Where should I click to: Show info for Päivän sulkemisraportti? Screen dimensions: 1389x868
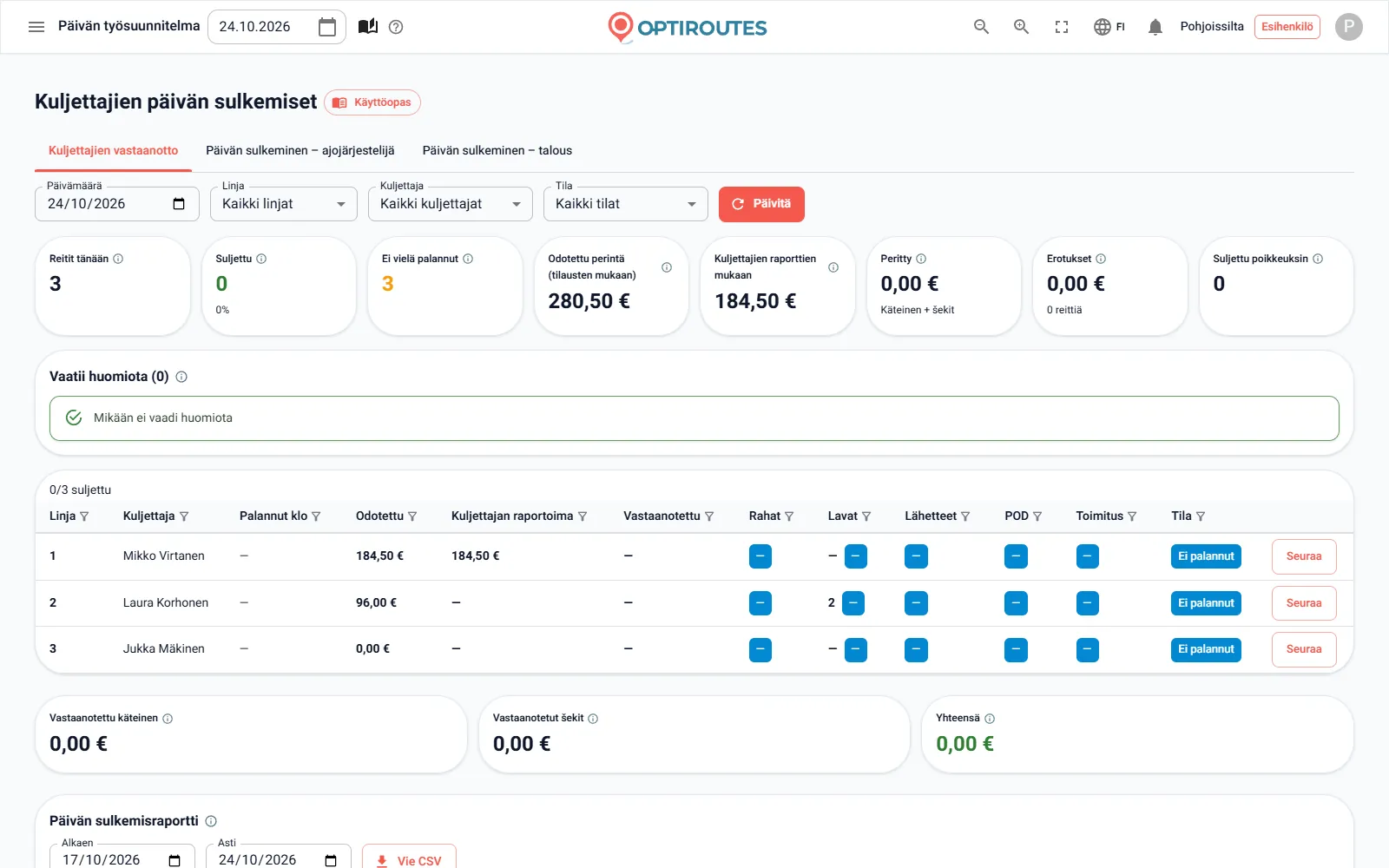(211, 821)
